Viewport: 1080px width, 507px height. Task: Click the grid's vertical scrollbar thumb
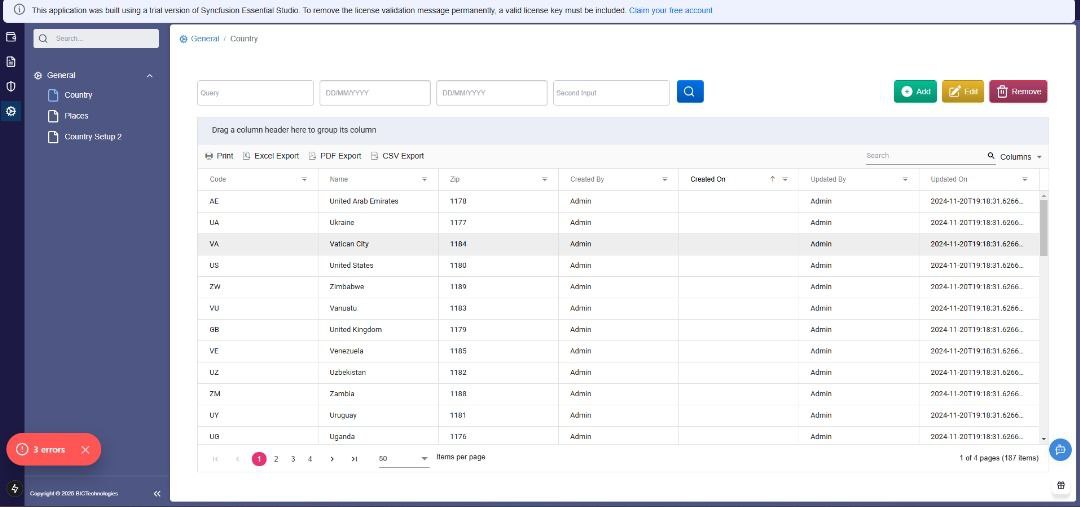coord(1044,226)
